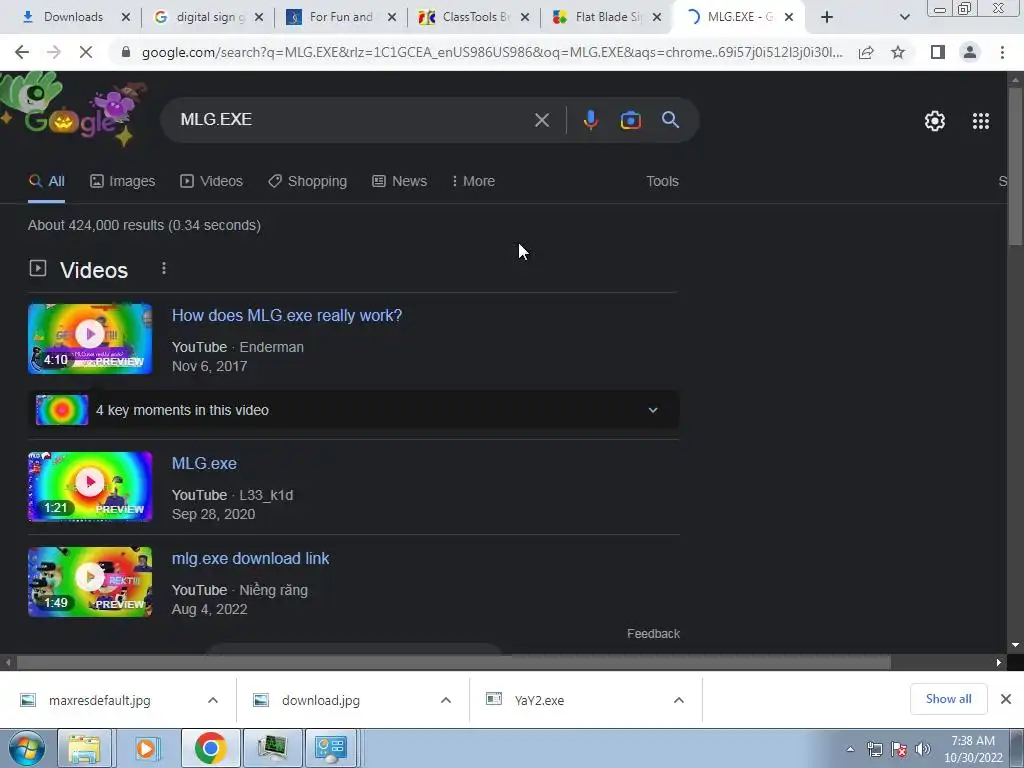The height and width of the screenshot is (768, 1024).
Task: Switch to Images results
Action: tap(123, 182)
